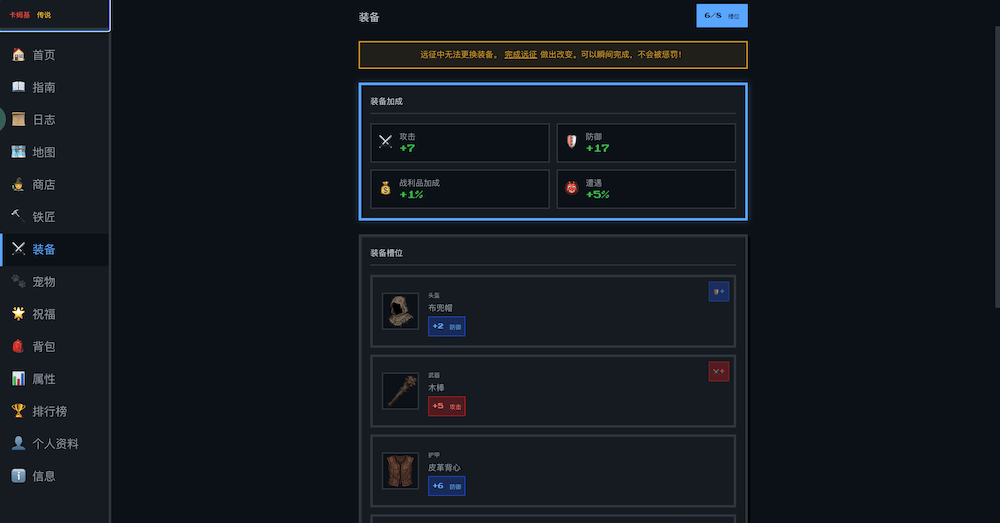Go to 商店 in the sidebar
1000x523 pixels.
coord(43,185)
